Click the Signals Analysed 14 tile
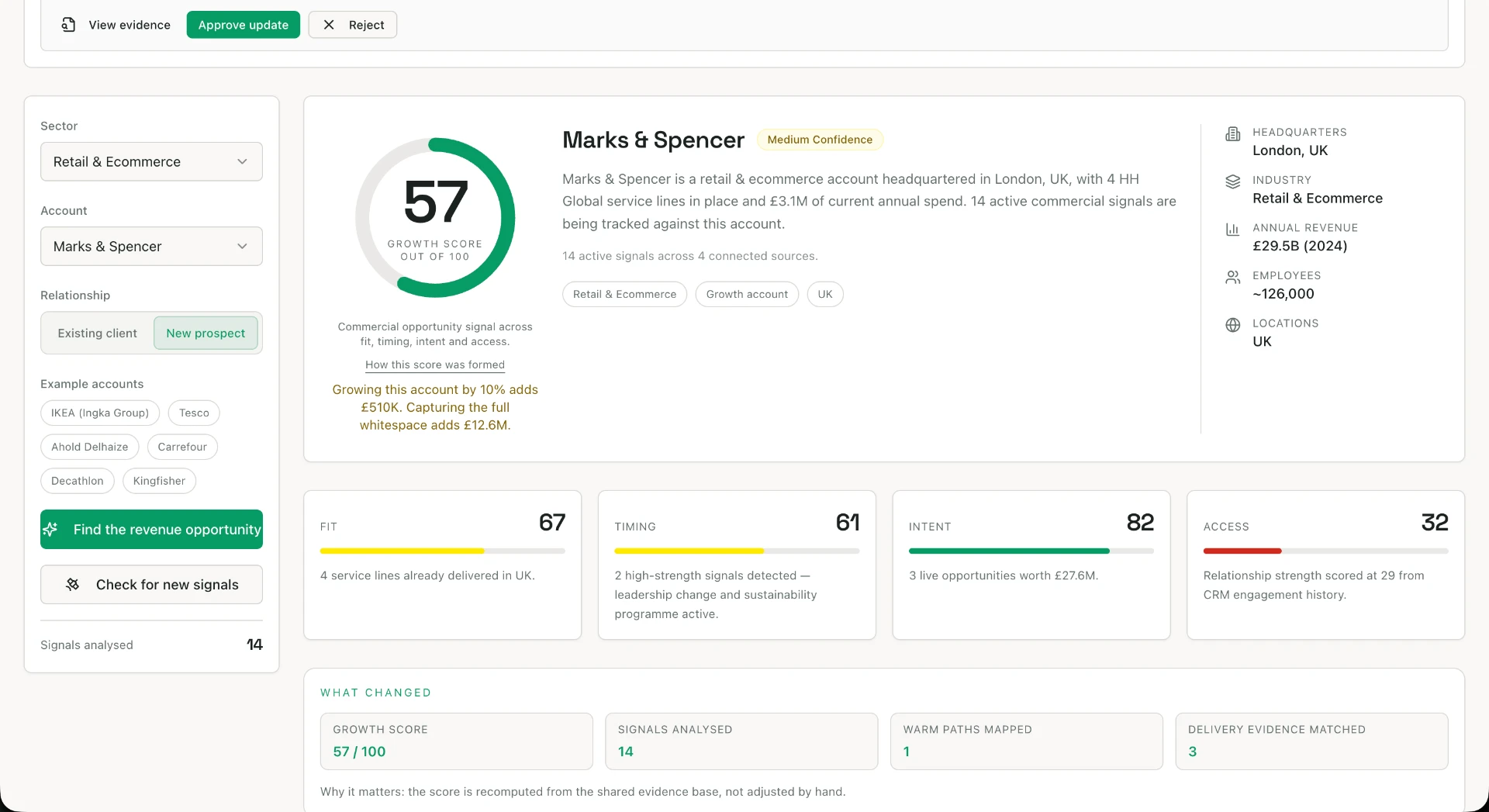The width and height of the screenshot is (1489, 812). (741, 741)
